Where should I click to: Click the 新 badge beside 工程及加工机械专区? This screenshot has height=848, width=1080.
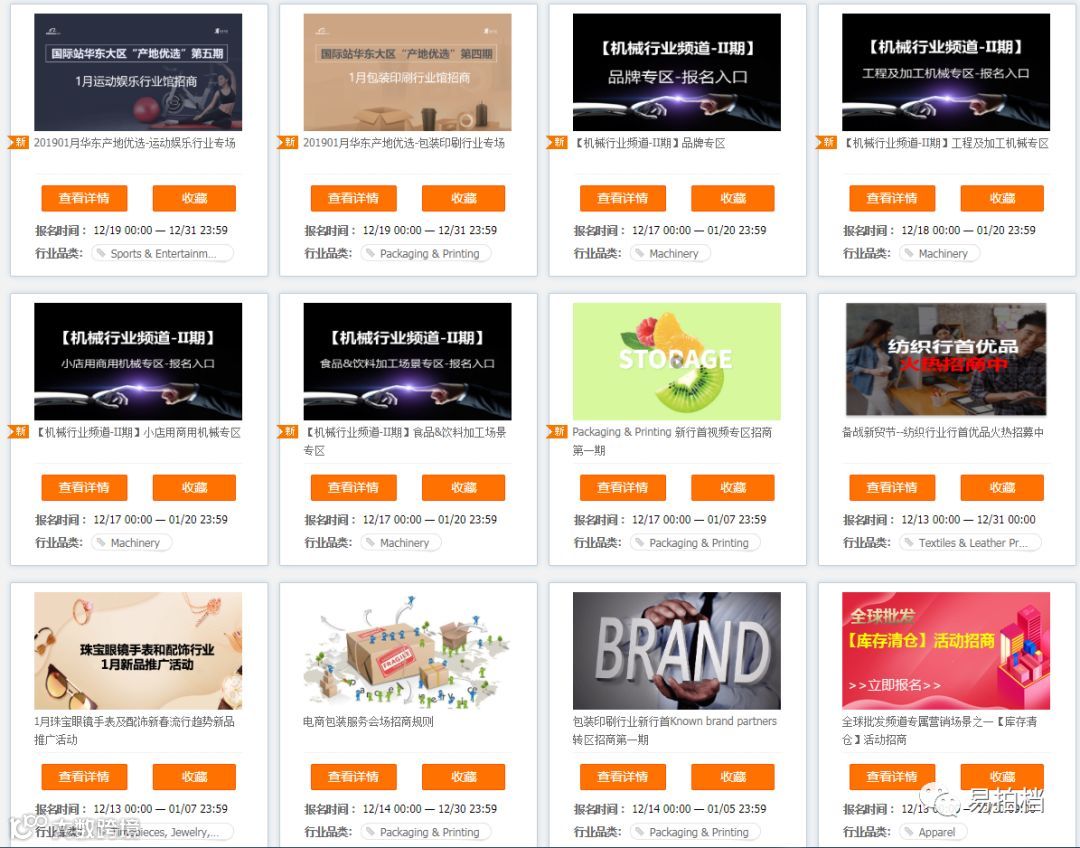827,143
